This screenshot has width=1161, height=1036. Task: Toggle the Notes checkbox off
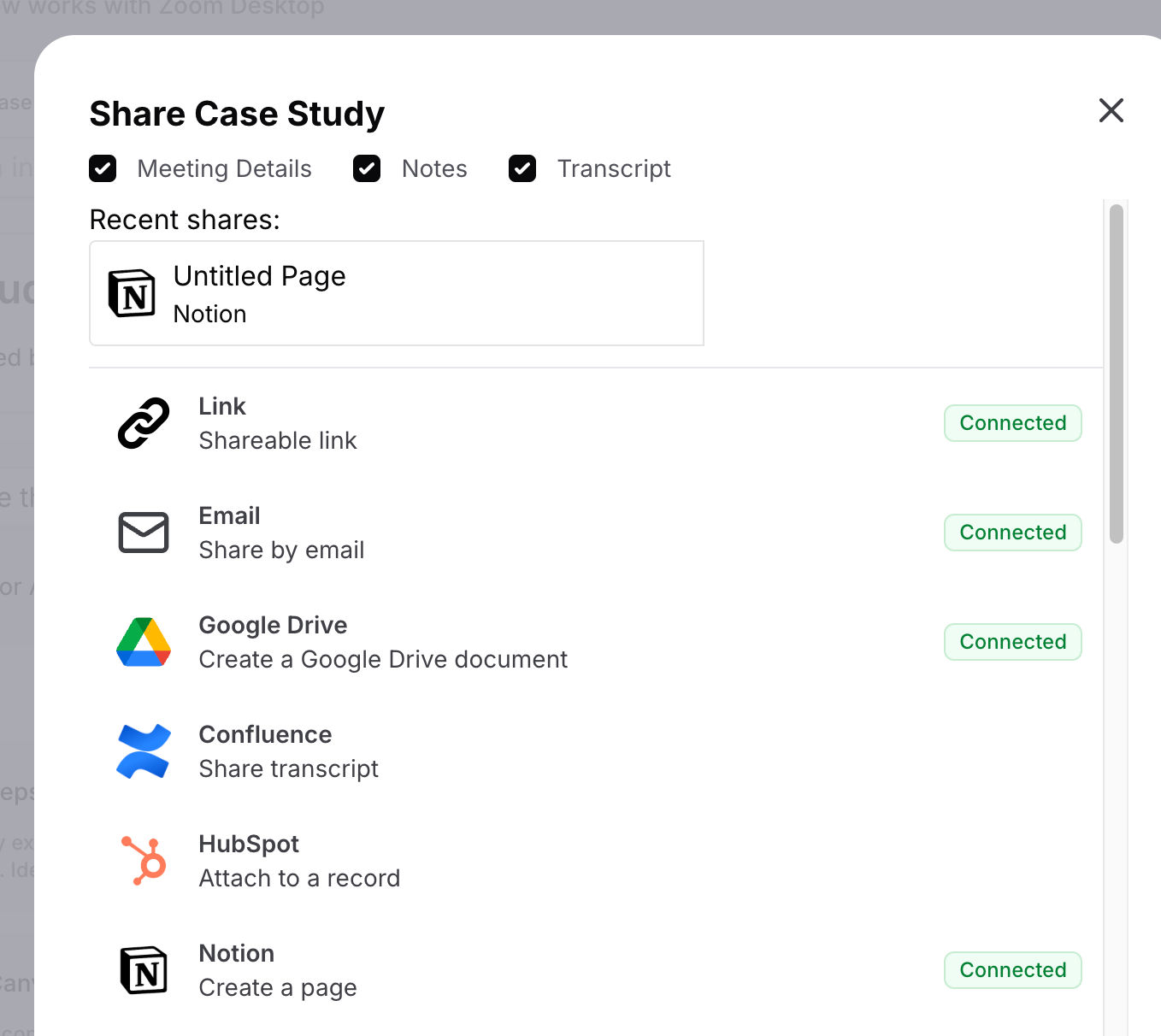pos(366,168)
